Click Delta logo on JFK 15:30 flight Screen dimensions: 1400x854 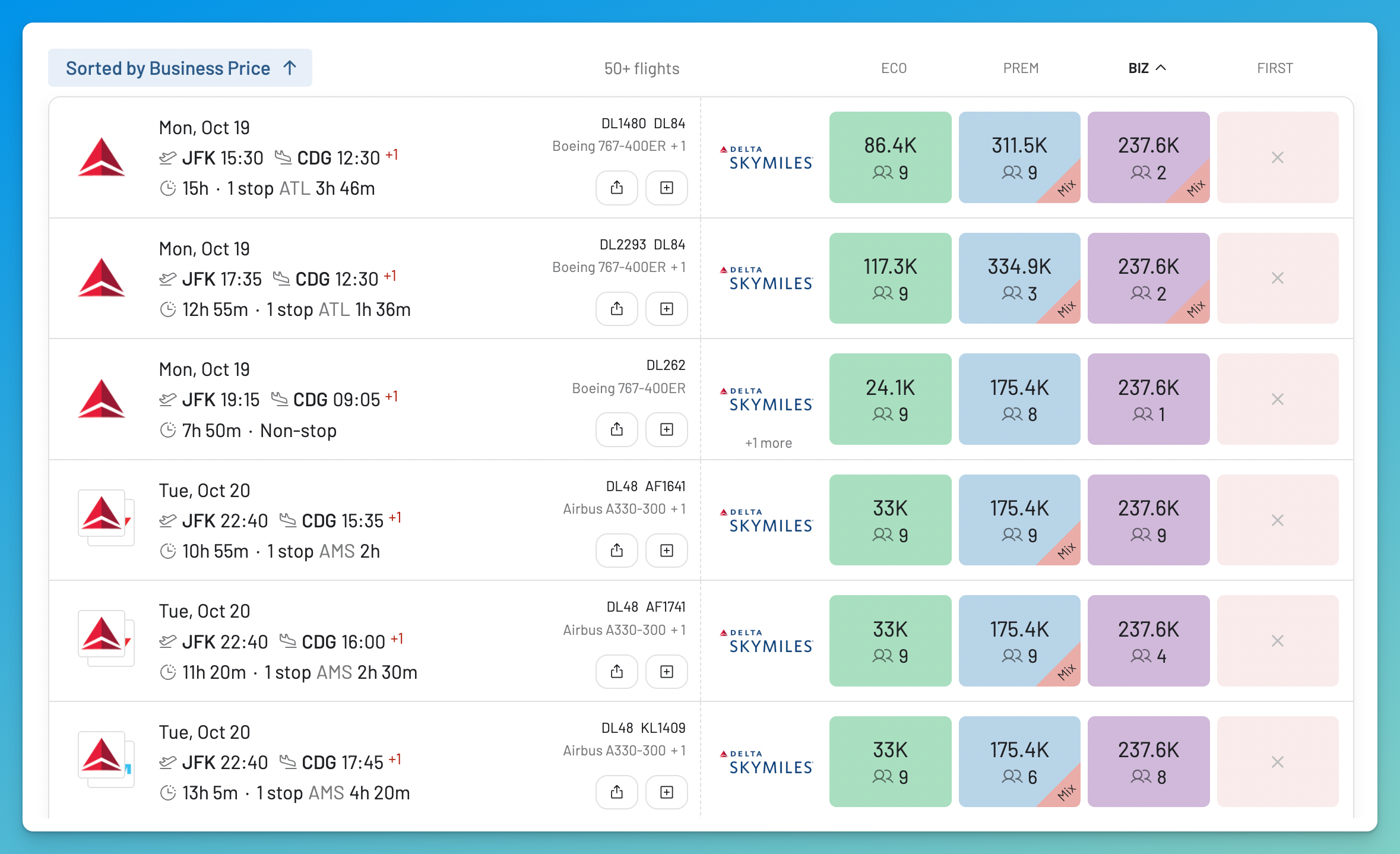point(102,157)
